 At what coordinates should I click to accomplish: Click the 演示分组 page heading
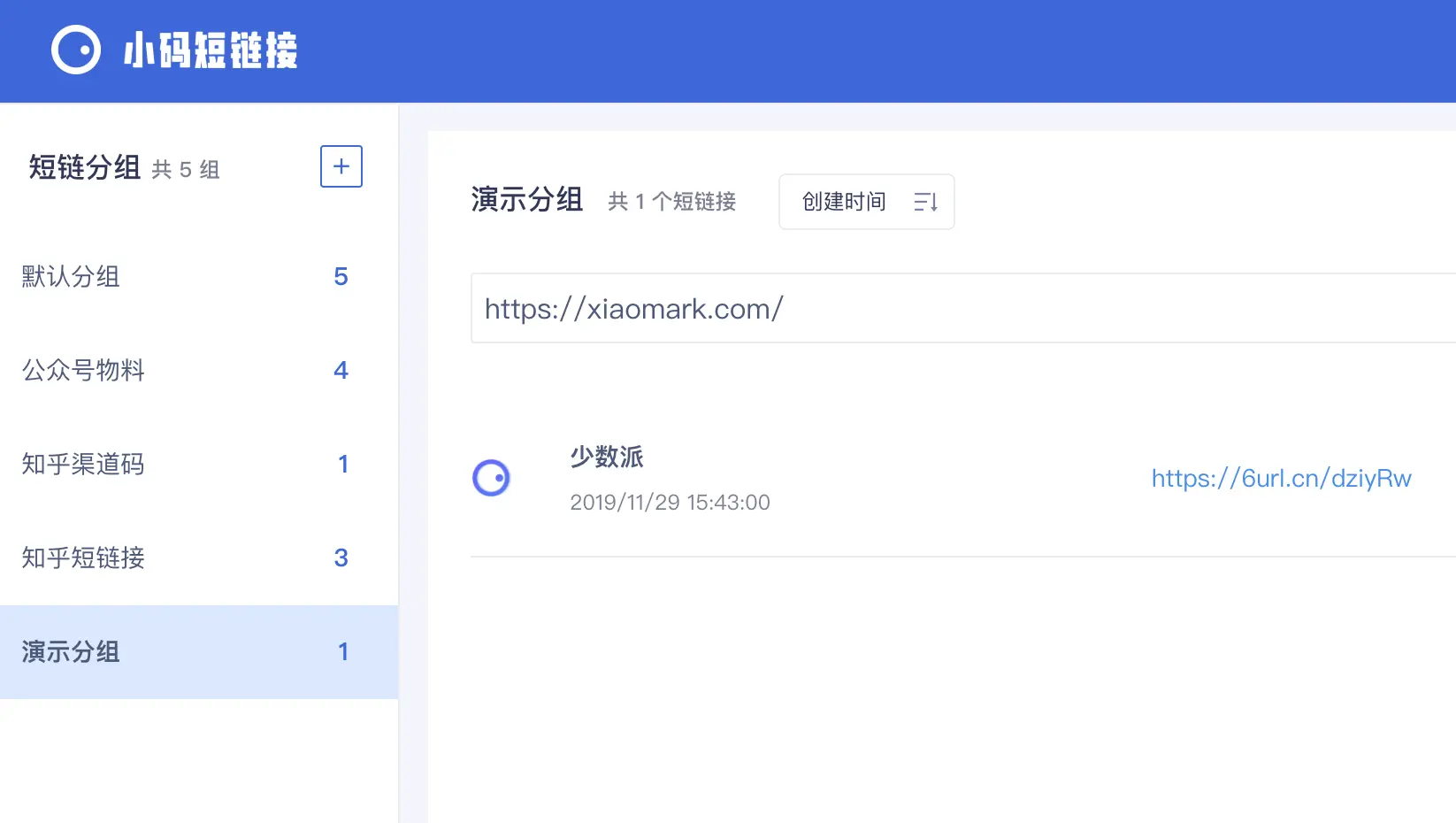click(x=526, y=201)
